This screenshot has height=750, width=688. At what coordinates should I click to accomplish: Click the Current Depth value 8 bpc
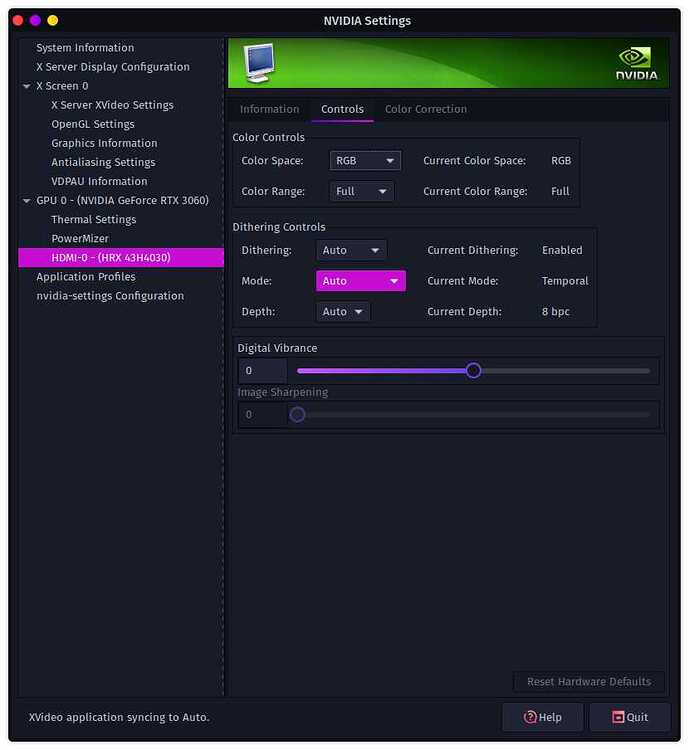click(x=555, y=312)
